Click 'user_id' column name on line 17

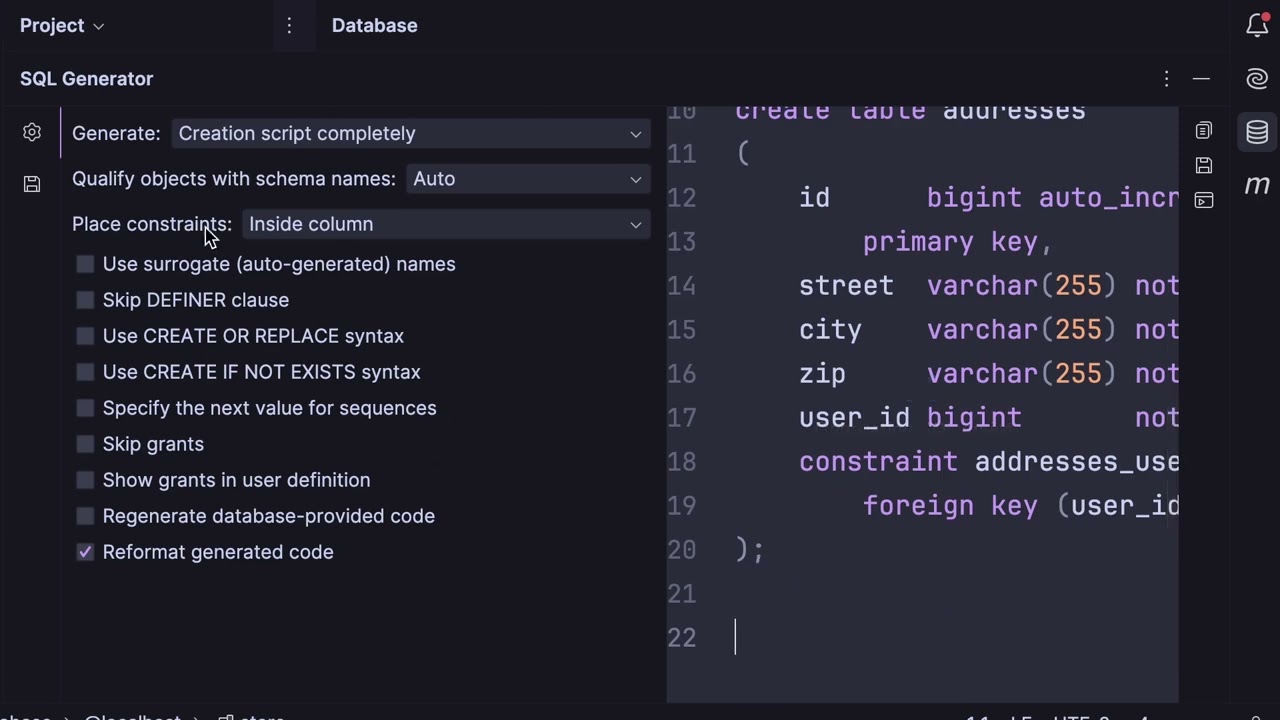click(x=854, y=418)
